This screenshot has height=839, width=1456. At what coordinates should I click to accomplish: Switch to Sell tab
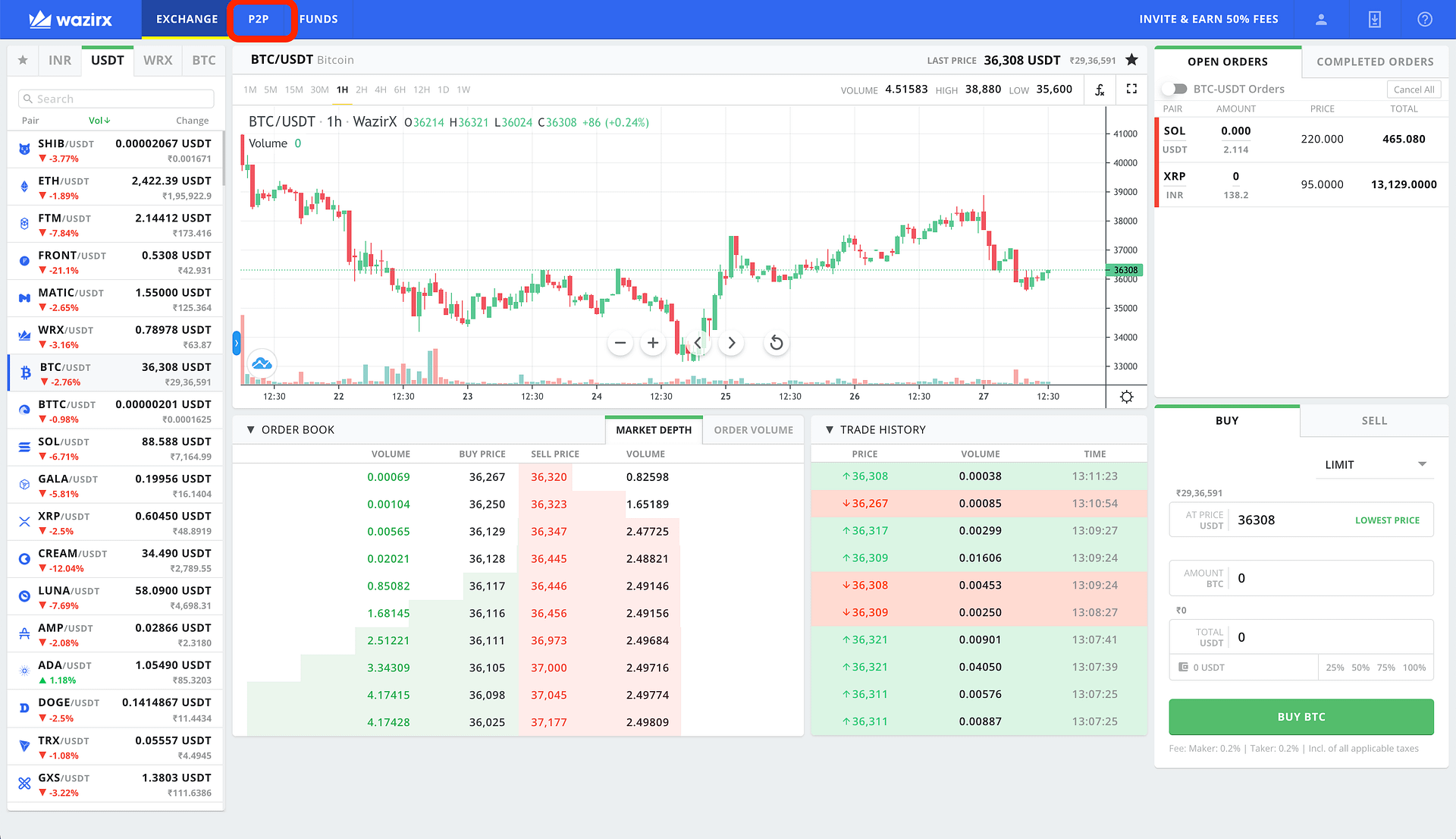pyautogui.click(x=1374, y=420)
